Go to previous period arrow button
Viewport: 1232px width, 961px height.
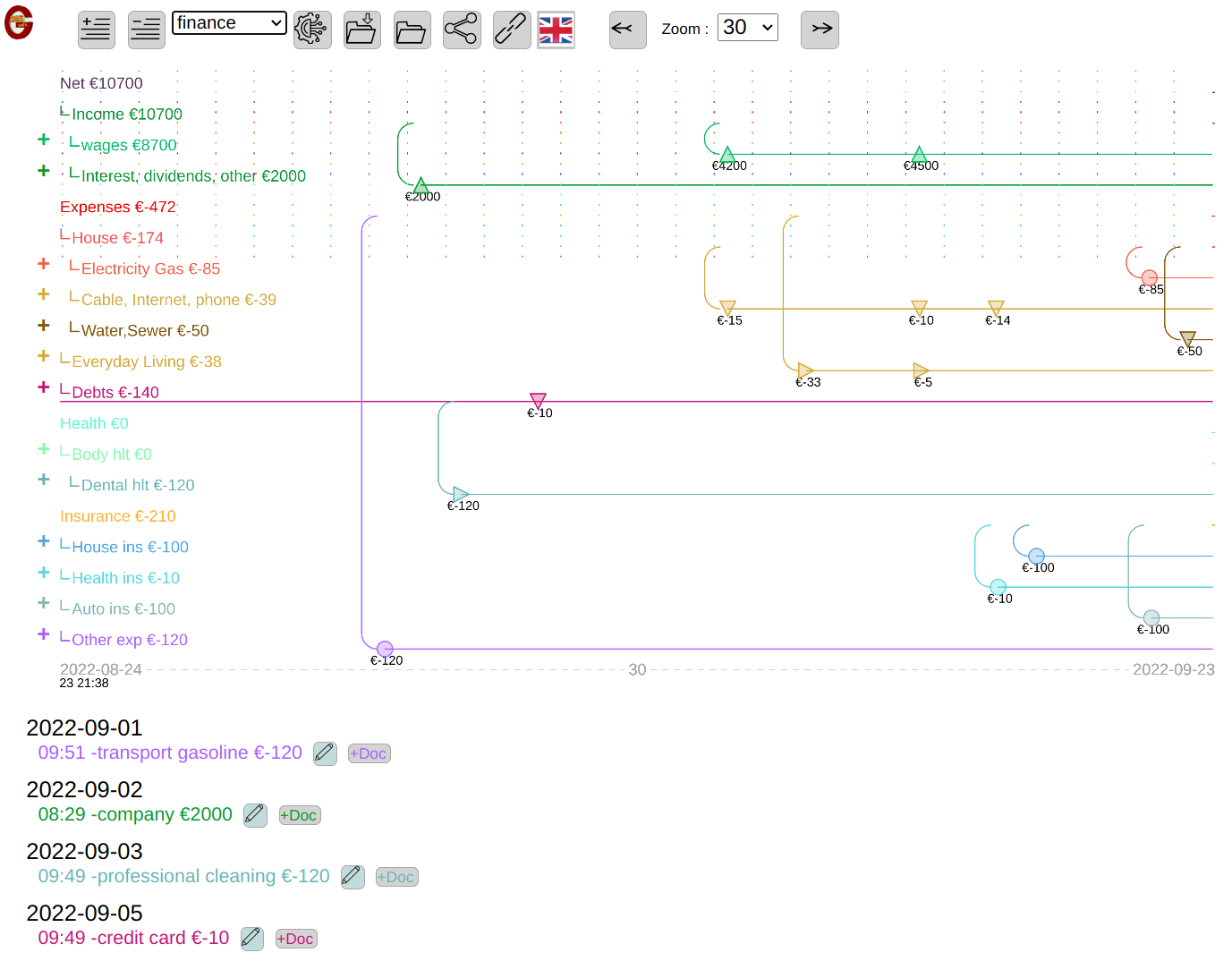(628, 30)
